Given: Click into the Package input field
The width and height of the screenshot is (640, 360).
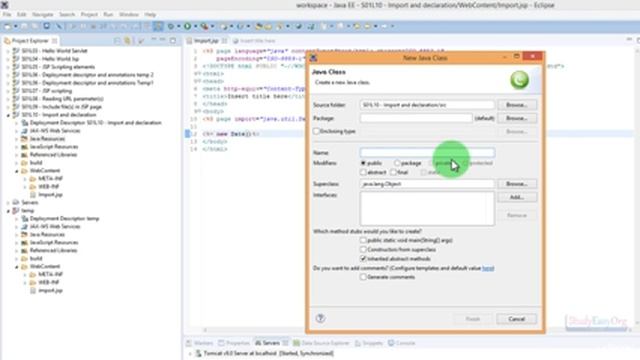Looking at the screenshot, I should (x=416, y=118).
